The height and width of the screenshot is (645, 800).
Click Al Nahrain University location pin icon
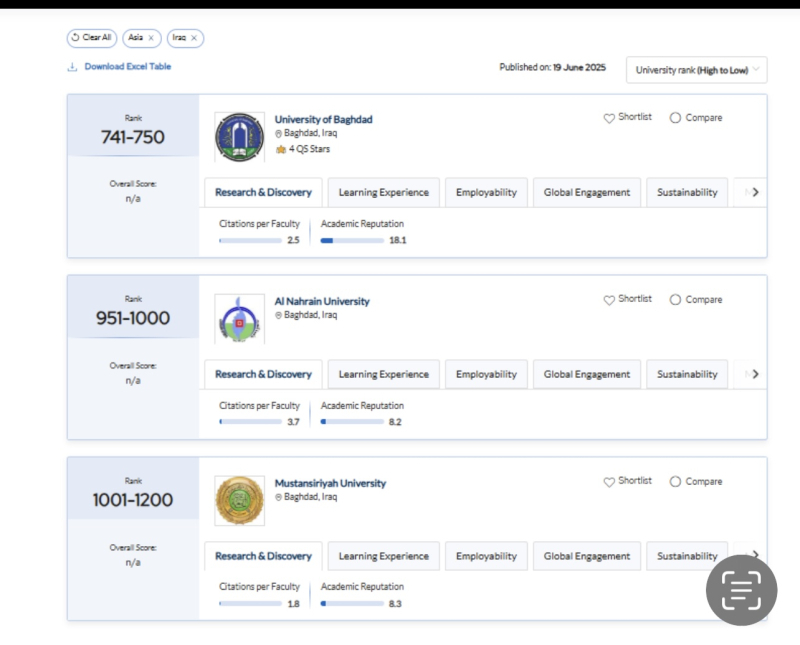click(279, 315)
